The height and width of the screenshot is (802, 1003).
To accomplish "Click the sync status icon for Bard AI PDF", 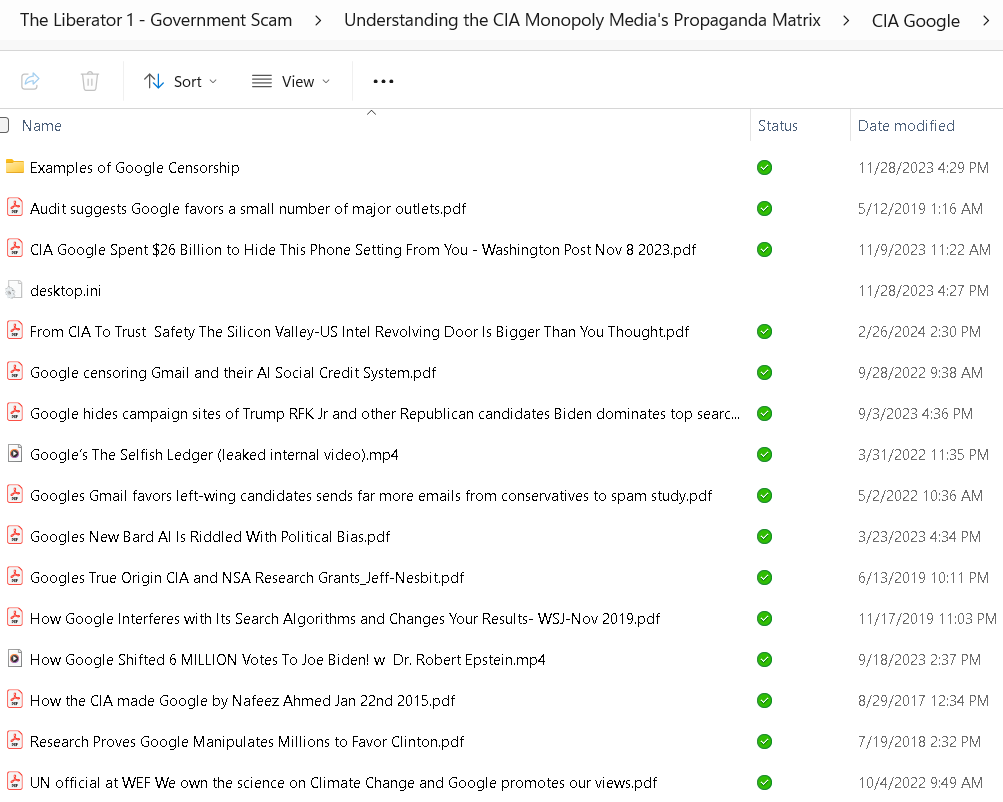I will (764, 537).
